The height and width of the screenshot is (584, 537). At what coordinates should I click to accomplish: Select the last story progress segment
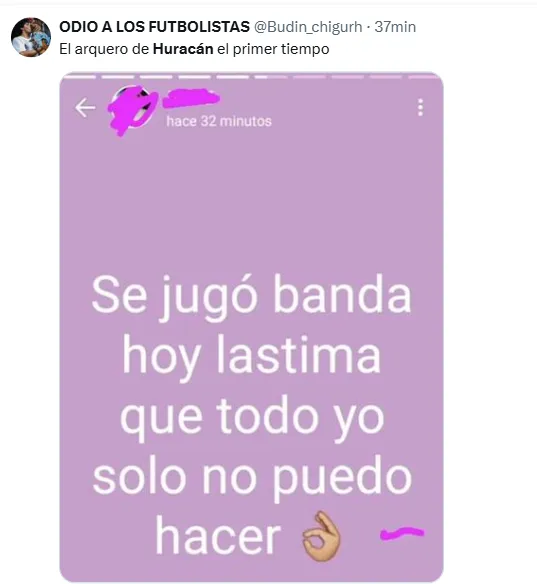pos(423,77)
